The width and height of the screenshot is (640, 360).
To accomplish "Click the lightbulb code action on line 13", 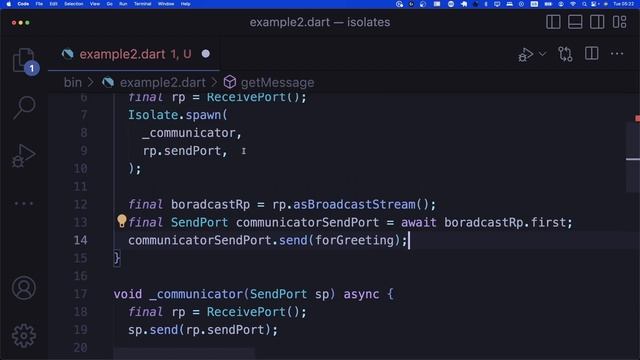I will click(122, 221).
